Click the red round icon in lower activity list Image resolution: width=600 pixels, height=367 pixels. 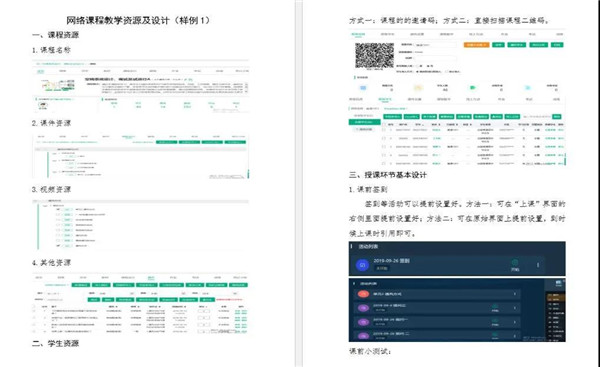pos(363,294)
